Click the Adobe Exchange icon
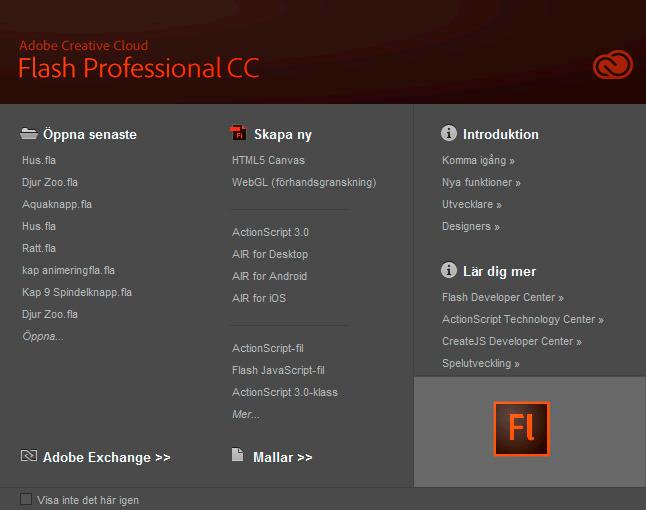 [28, 456]
